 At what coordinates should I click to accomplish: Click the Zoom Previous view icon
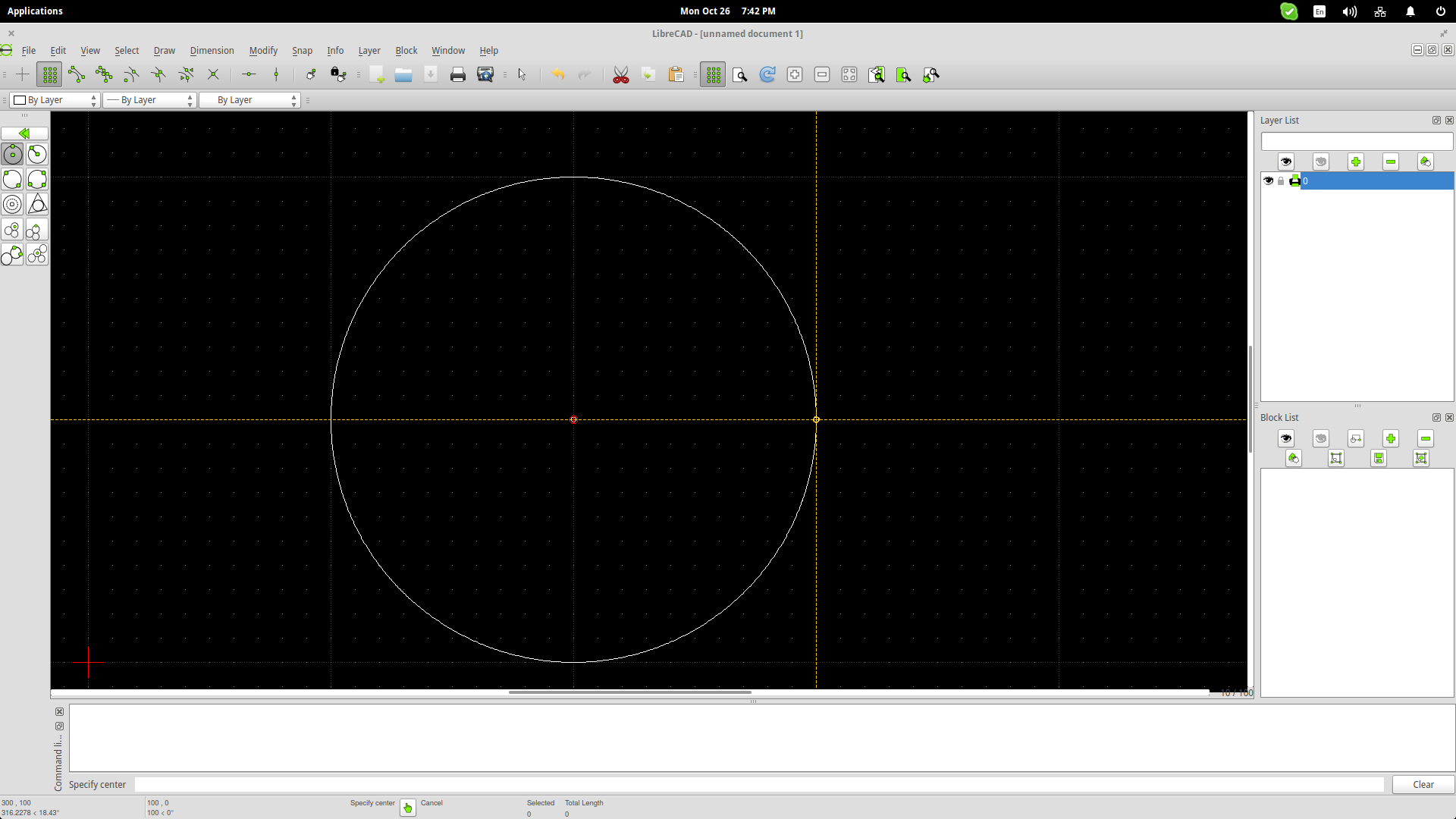[x=877, y=74]
